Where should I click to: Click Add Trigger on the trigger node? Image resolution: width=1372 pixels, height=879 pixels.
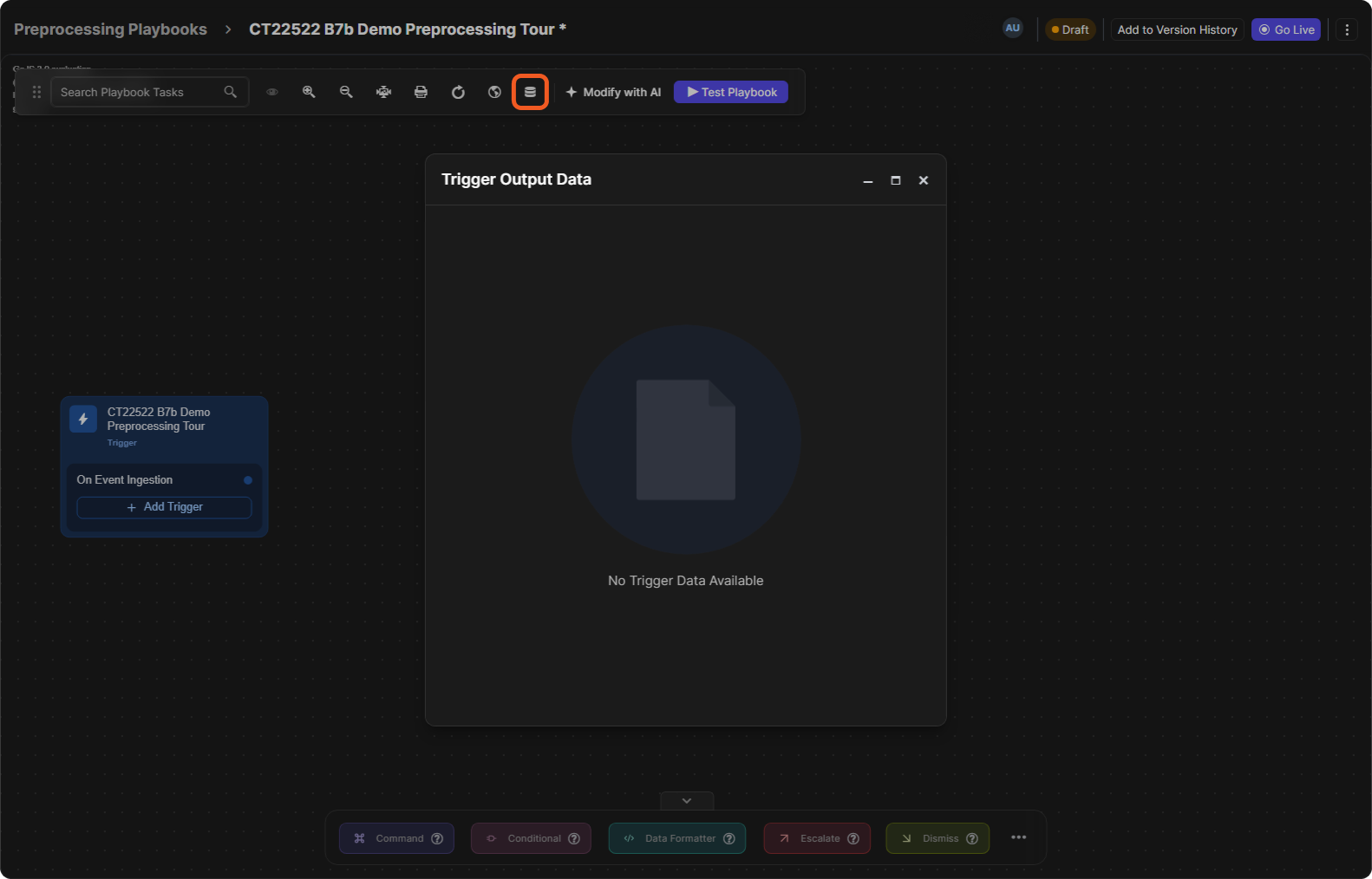click(x=164, y=507)
